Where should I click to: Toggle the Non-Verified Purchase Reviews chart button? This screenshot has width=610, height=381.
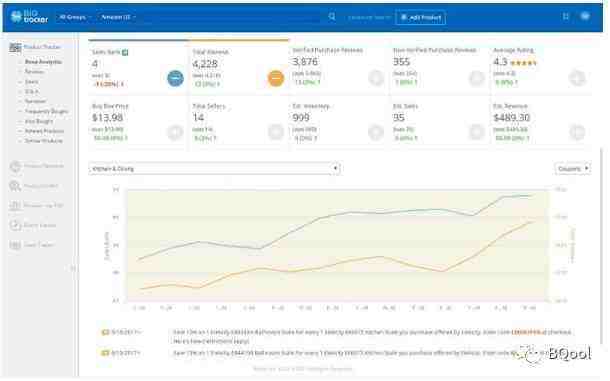pos(477,78)
